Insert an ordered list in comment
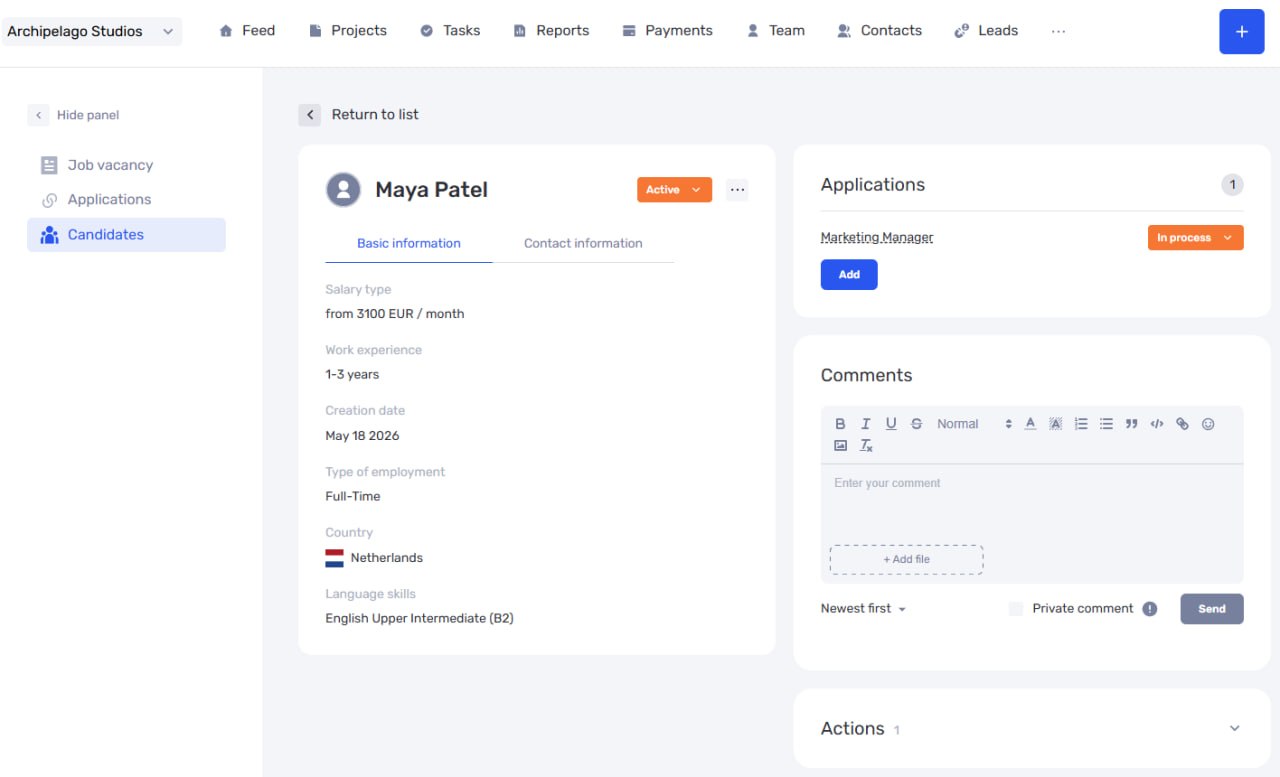The height and width of the screenshot is (777, 1280). [1081, 424]
